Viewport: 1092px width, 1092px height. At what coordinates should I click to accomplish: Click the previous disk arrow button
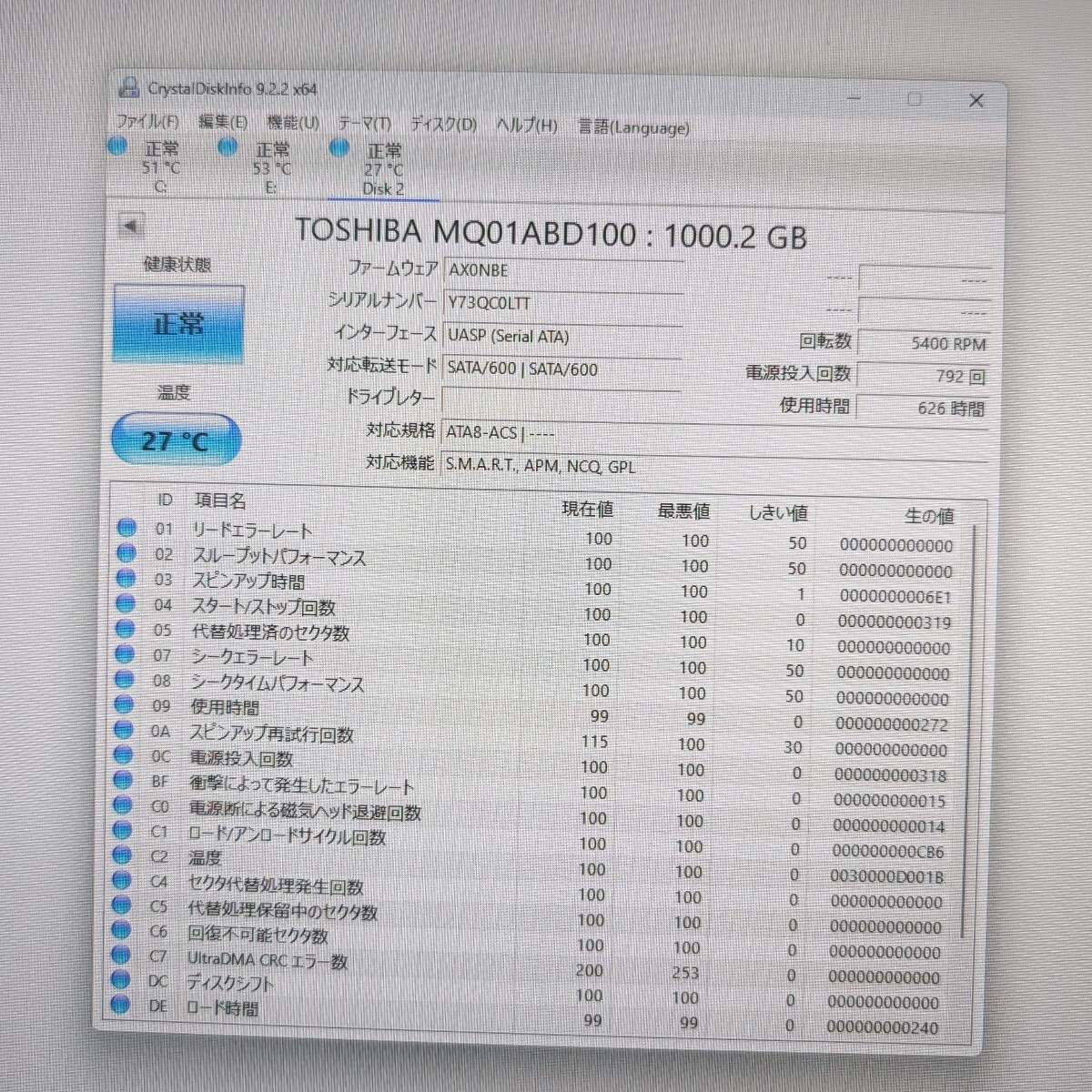(131, 225)
